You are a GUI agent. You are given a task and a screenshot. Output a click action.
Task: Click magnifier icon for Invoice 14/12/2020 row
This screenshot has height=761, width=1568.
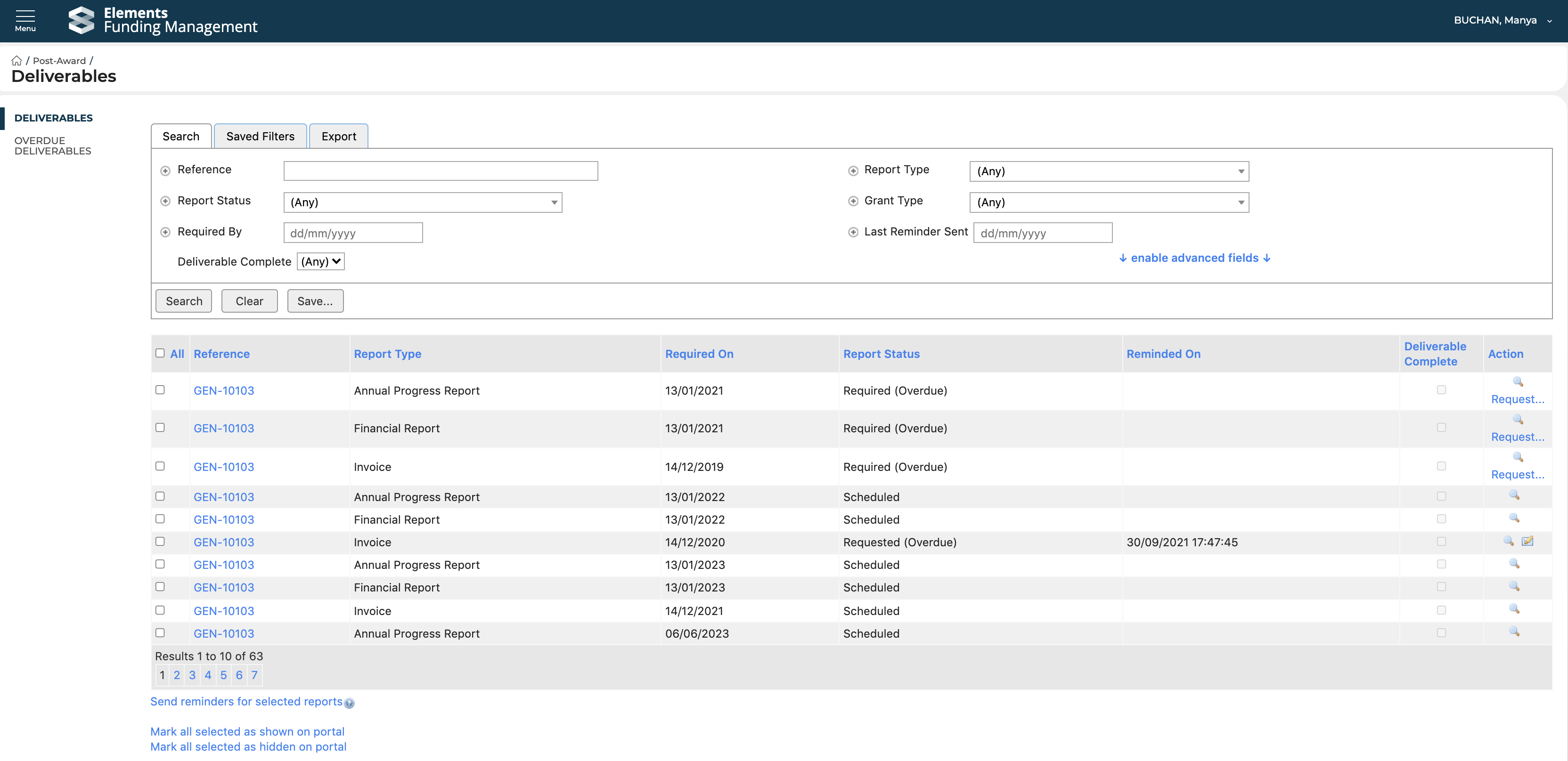(x=1508, y=541)
